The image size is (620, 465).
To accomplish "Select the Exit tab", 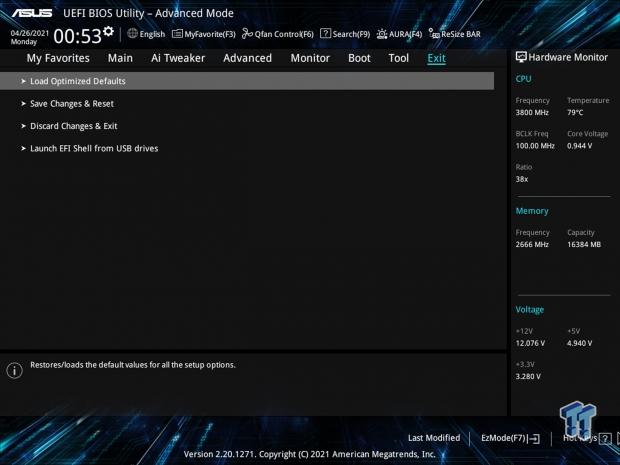I will pyautogui.click(x=437, y=58).
